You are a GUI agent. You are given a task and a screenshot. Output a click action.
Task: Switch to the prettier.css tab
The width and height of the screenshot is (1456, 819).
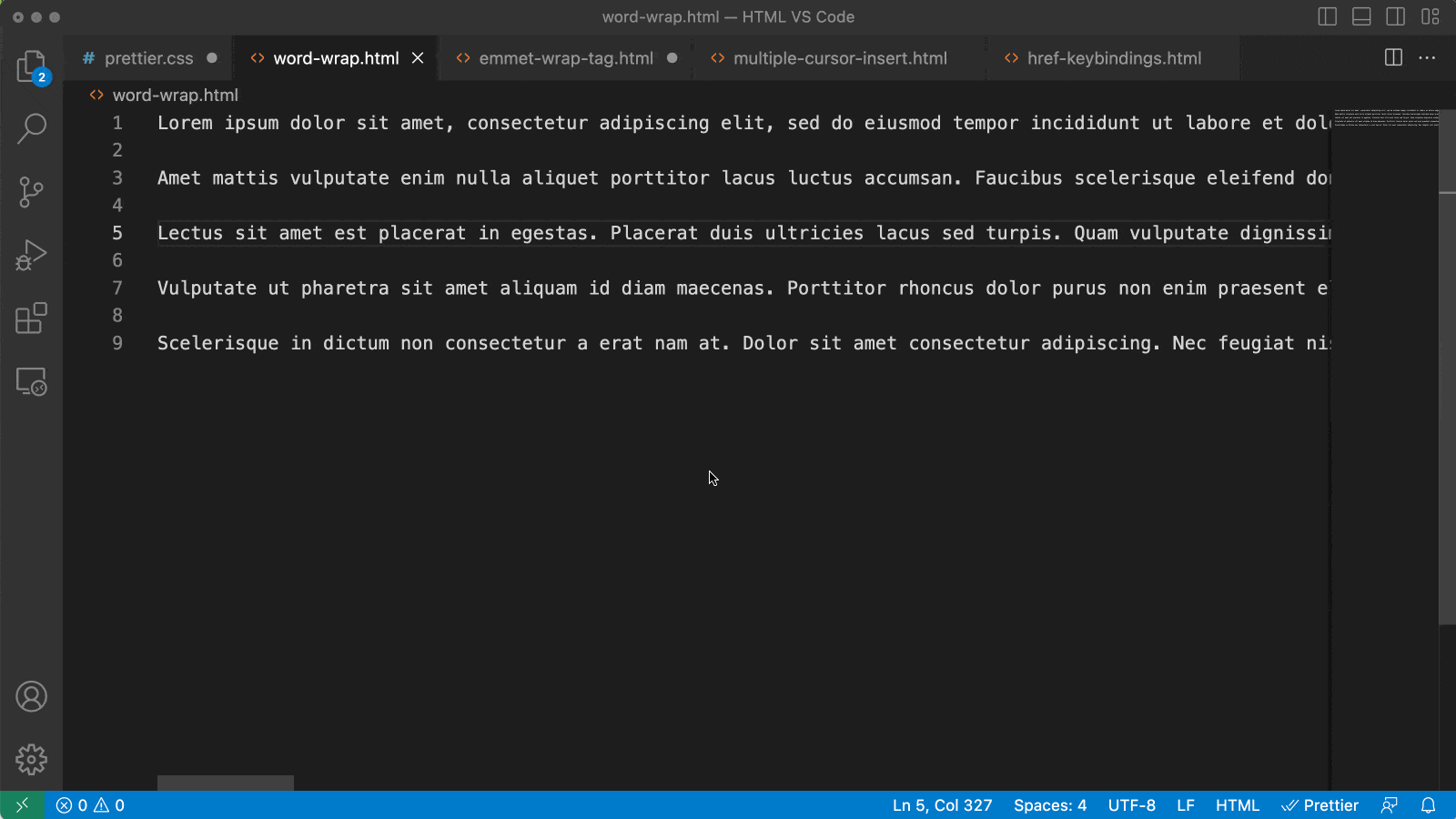click(148, 58)
